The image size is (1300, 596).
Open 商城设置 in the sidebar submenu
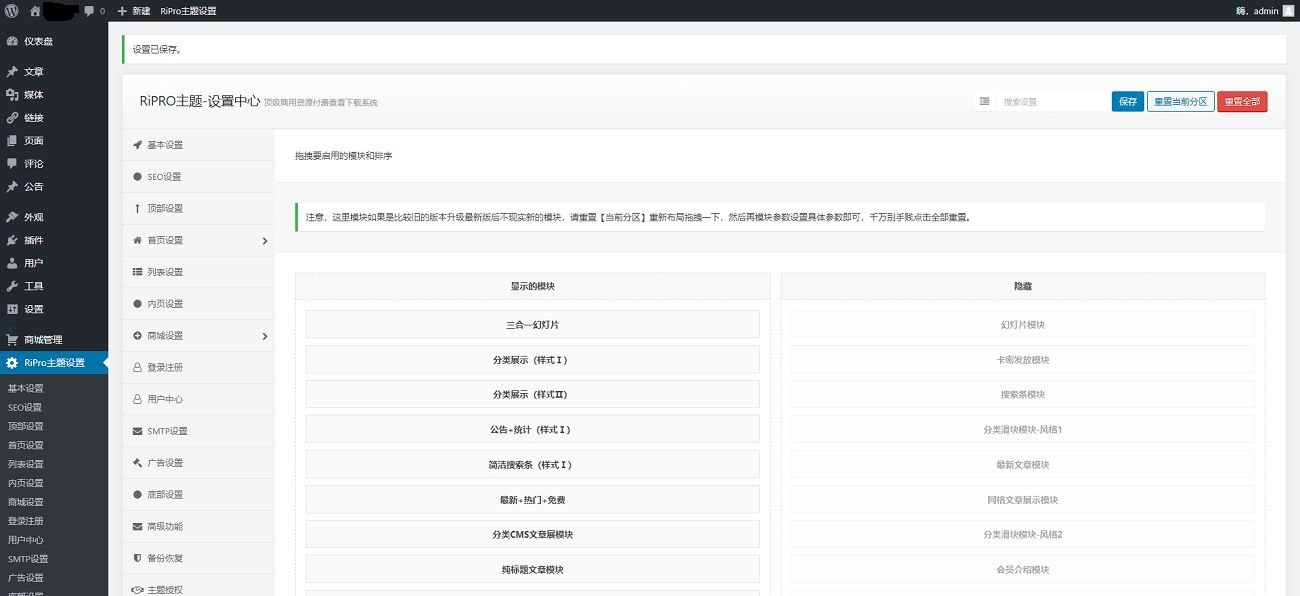pos(26,502)
